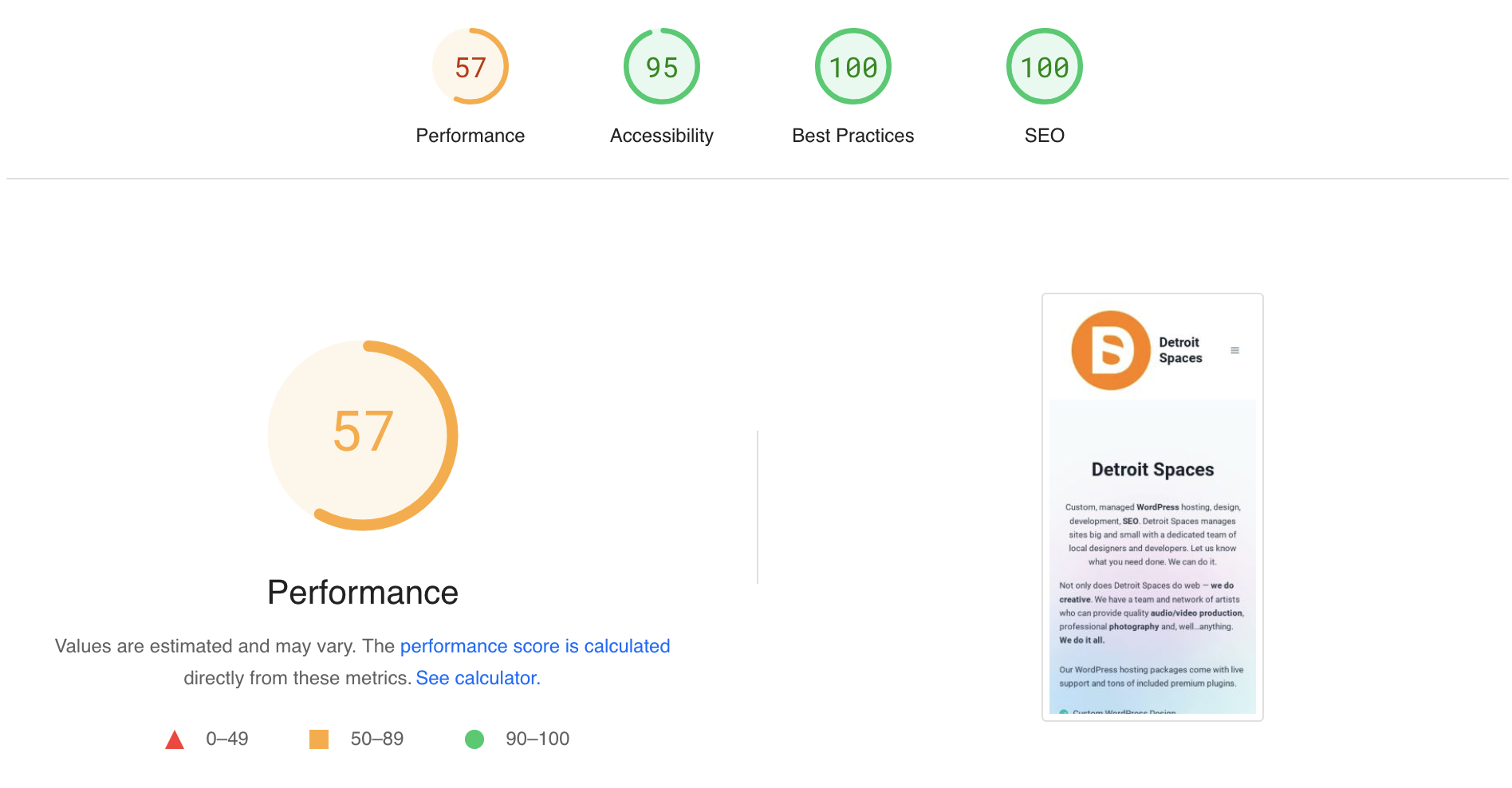Click the orange Detroit Spaces logo
1512x788 pixels.
(x=1110, y=350)
